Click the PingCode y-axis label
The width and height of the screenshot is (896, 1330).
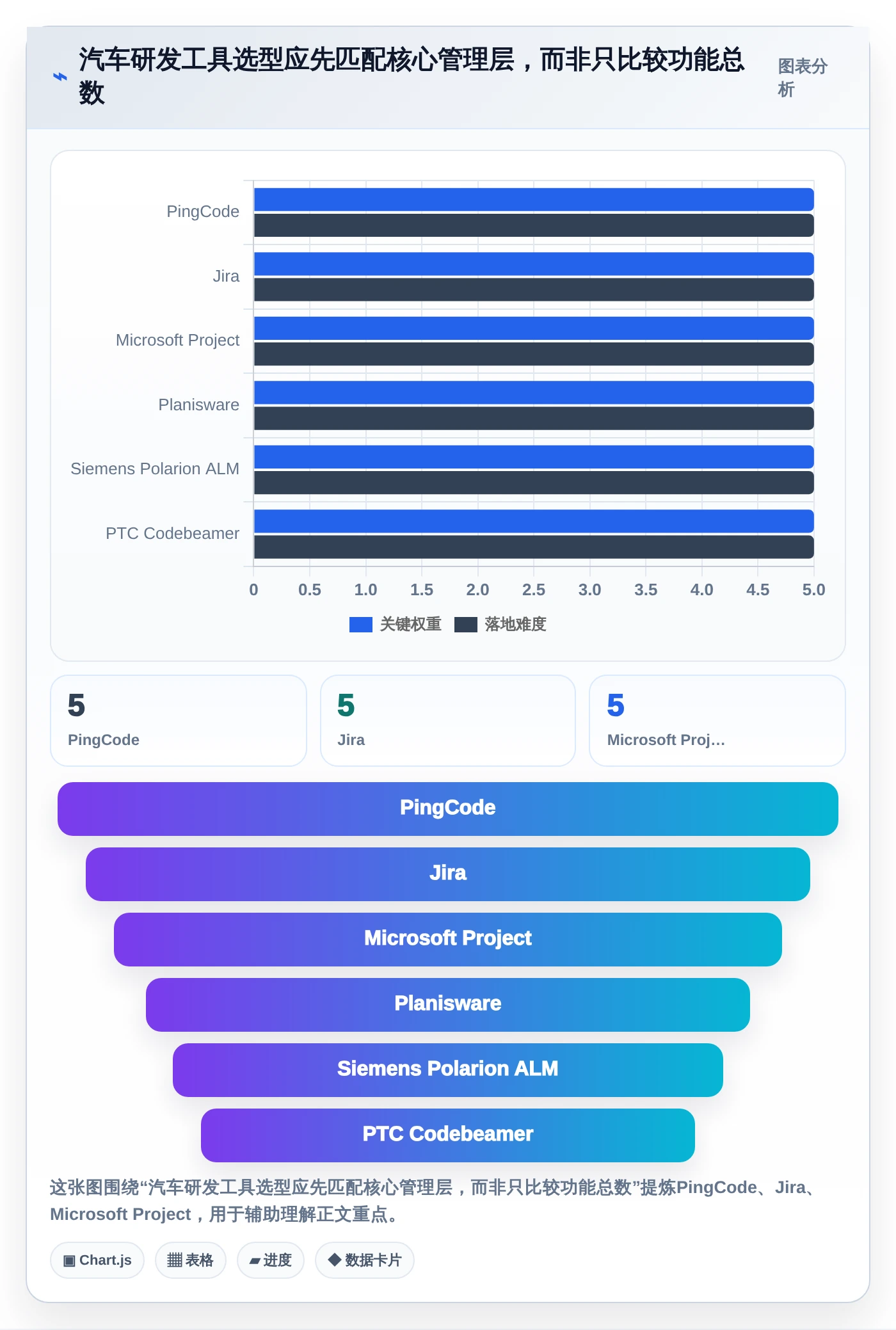[x=203, y=212]
